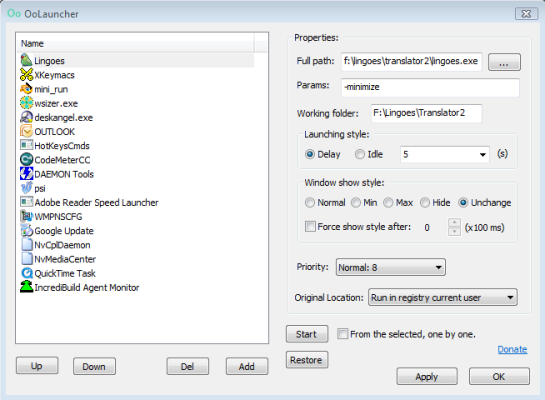Select the CodeMeterCC icon
This screenshot has height=400, width=545.
tap(26, 160)
